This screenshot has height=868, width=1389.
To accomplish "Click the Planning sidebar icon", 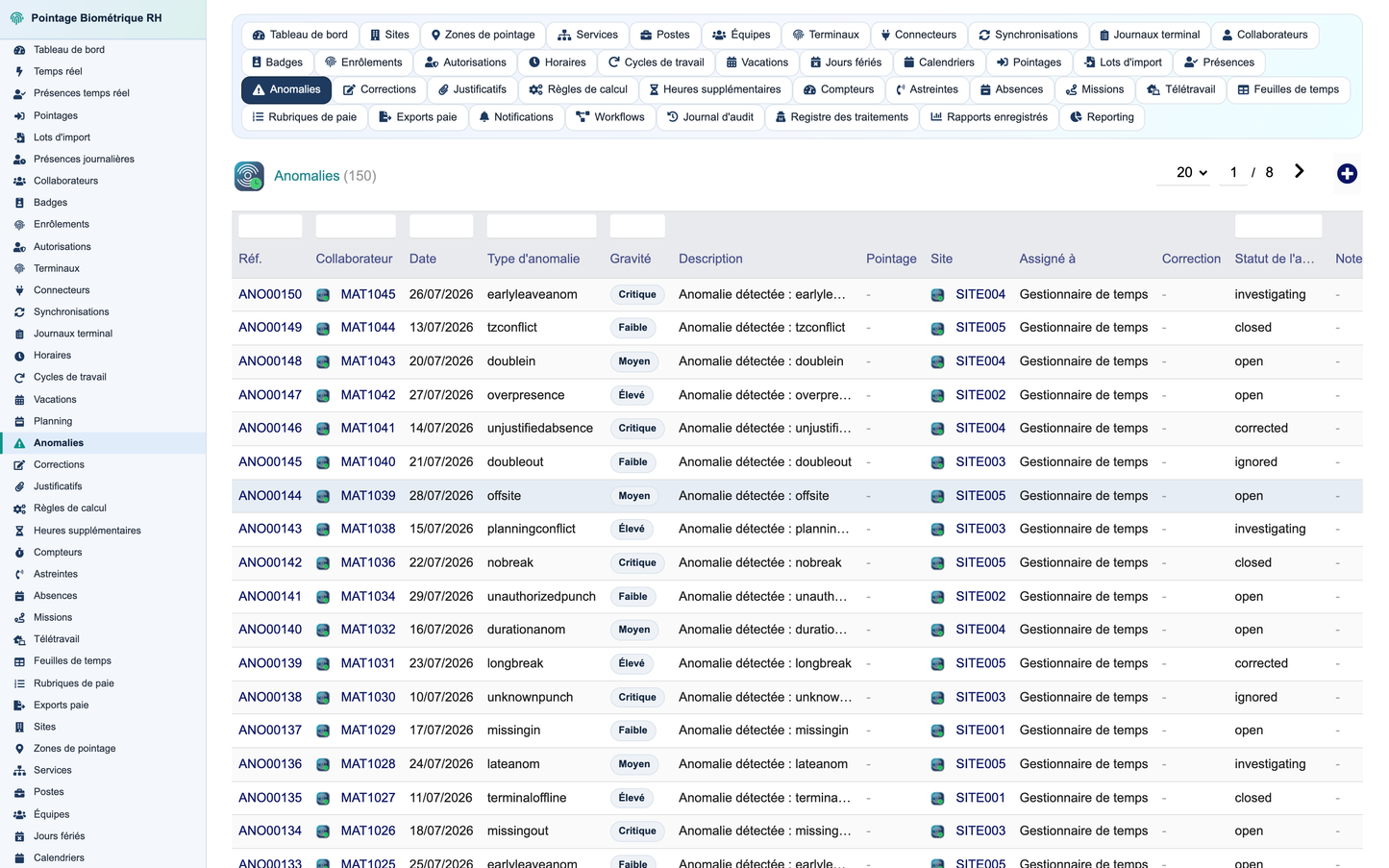I will coord(19,421).
